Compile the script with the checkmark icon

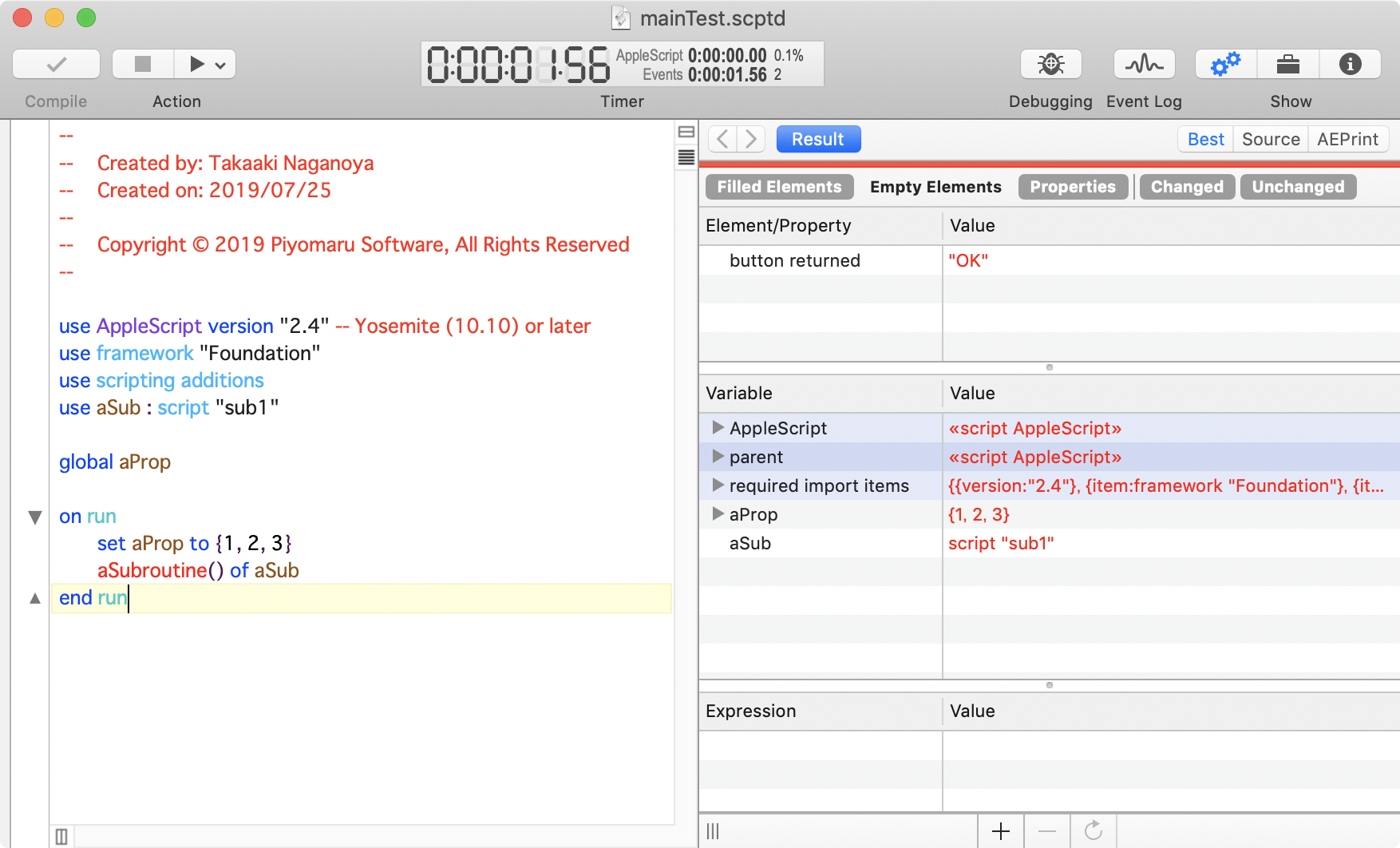[54, 64]
